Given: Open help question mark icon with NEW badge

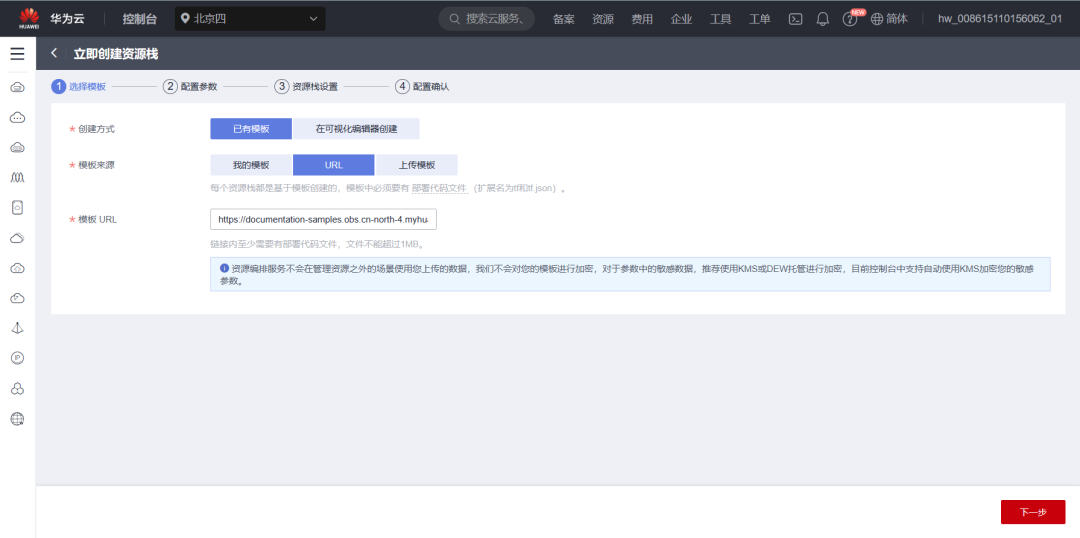Looking at the screenshot, I should (x=850, y=19).
